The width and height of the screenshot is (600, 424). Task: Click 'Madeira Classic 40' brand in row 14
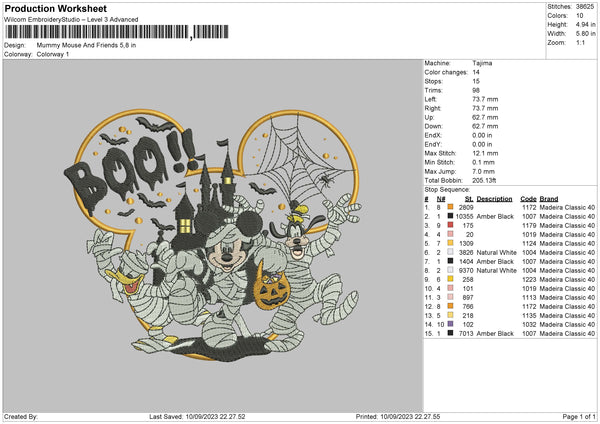pos(567,325)
